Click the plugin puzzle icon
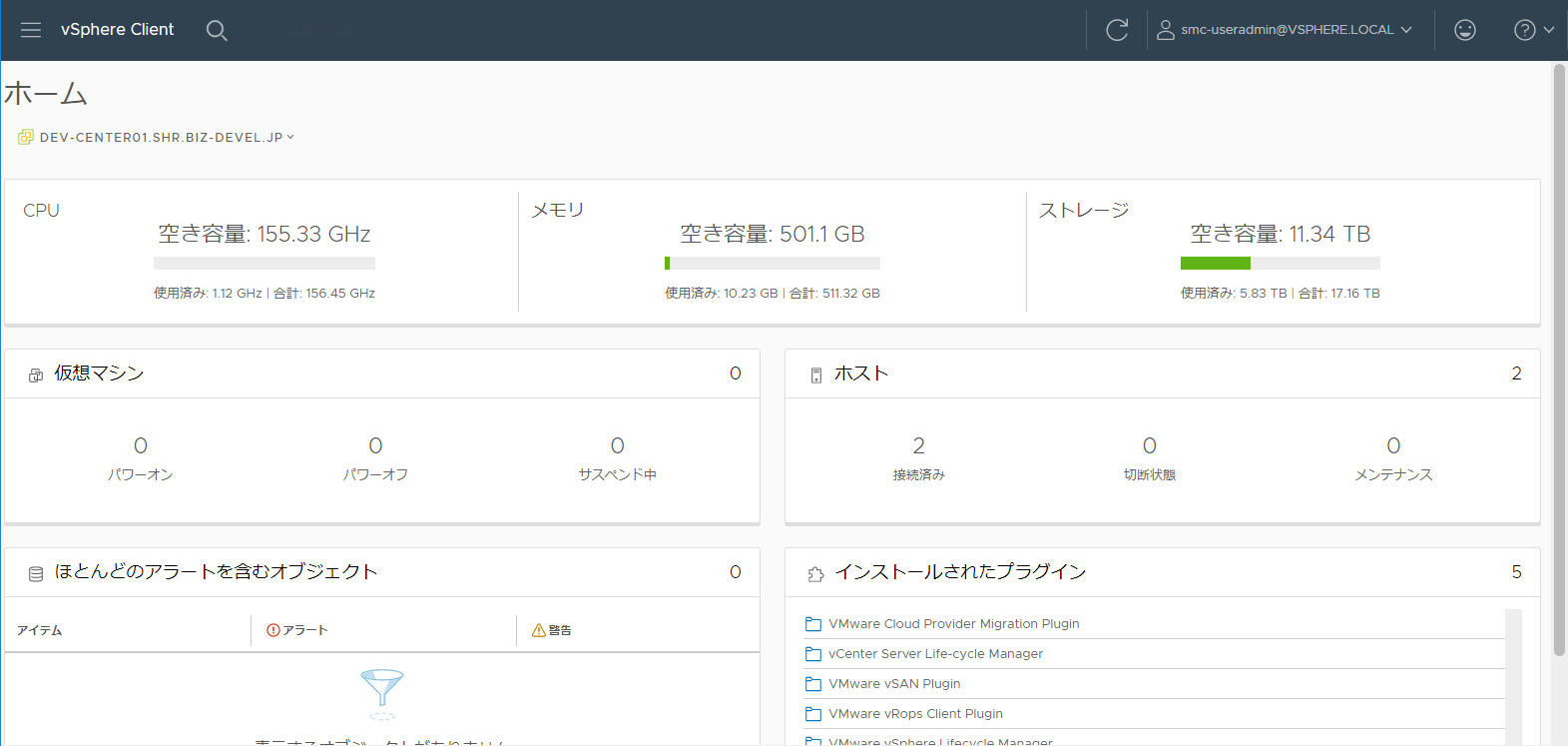Screen dimensions: 1568x746 point(816,574)
